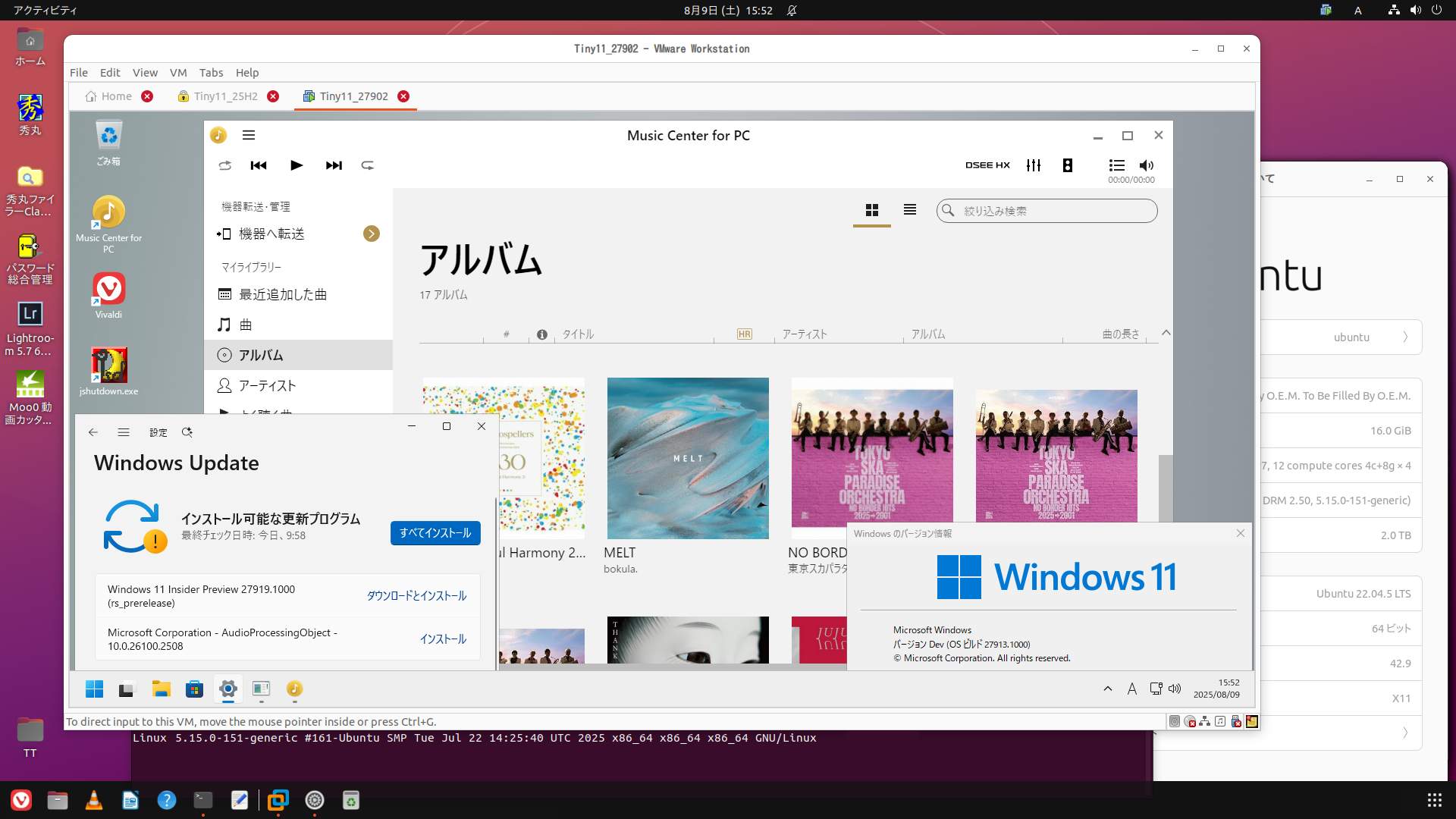Screen dimensions: 1456x819
Task: Toggle shuffle in Music Center playback bar
Action: click(224, 165)
